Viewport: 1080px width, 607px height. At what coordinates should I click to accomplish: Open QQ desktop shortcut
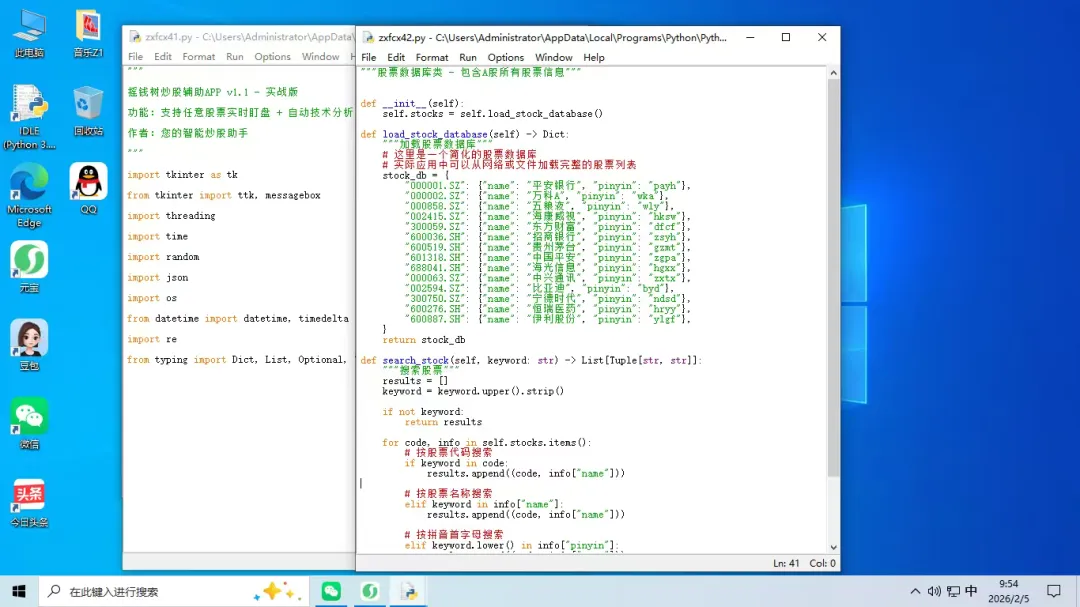point(88,189)
